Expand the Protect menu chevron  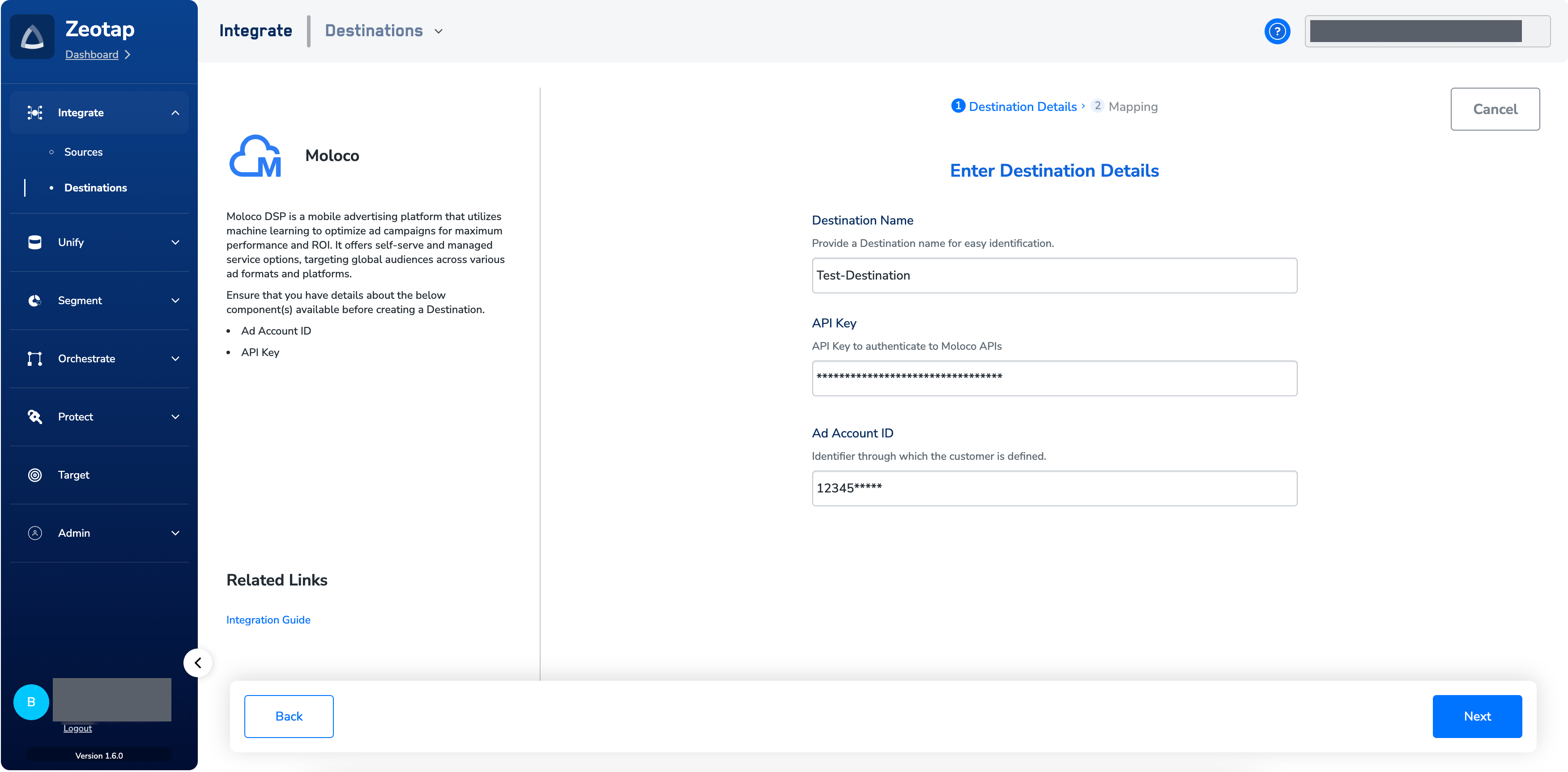pos(175,417)
